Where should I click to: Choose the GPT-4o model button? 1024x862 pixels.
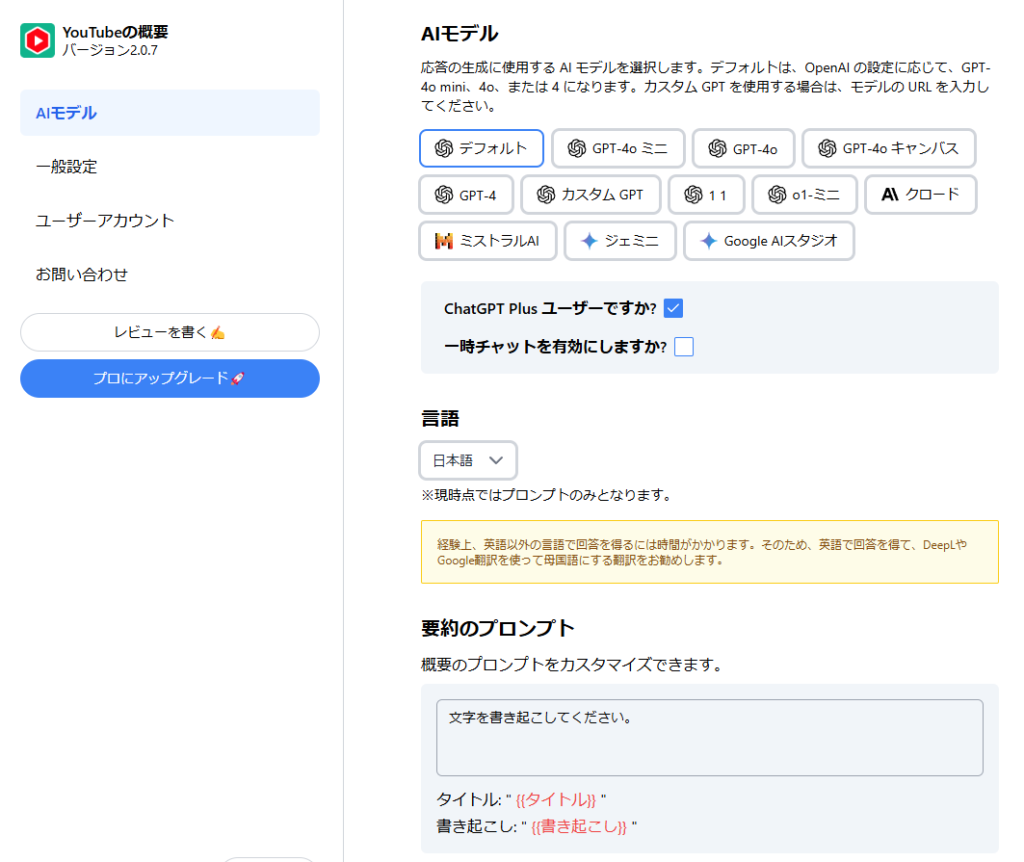(x=743, y=148)
